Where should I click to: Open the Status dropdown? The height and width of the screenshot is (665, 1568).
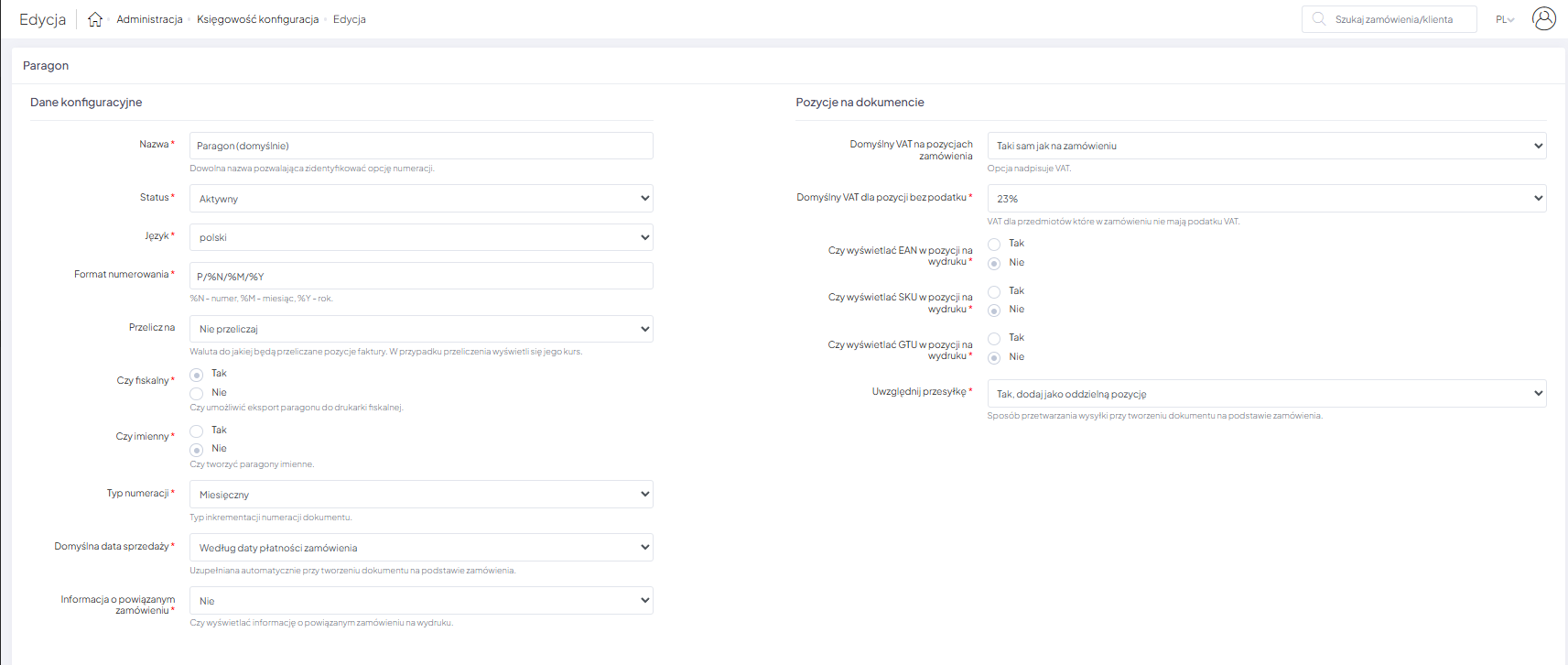421,199
